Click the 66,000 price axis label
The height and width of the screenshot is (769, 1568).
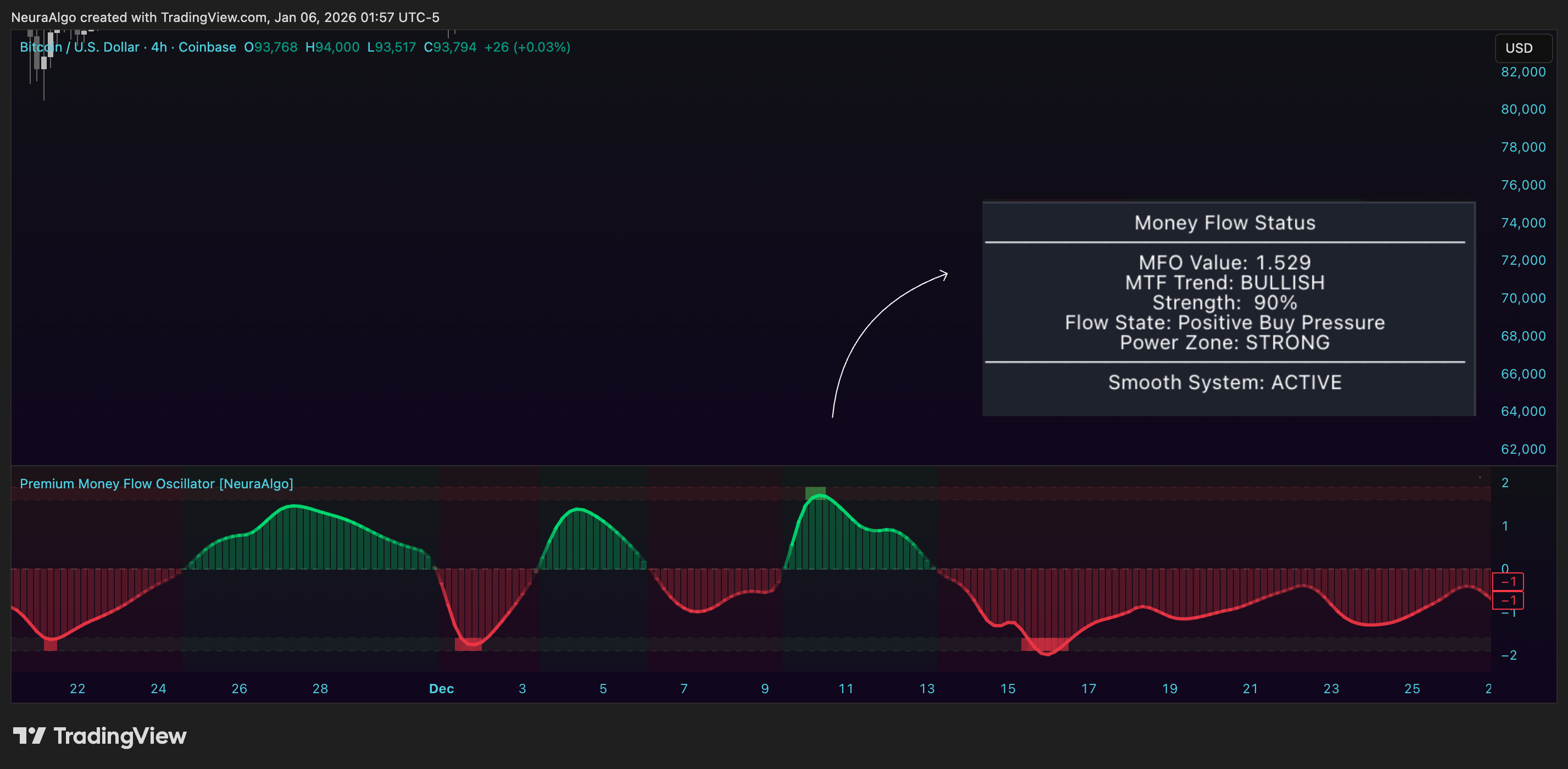tap(1523, 374)
